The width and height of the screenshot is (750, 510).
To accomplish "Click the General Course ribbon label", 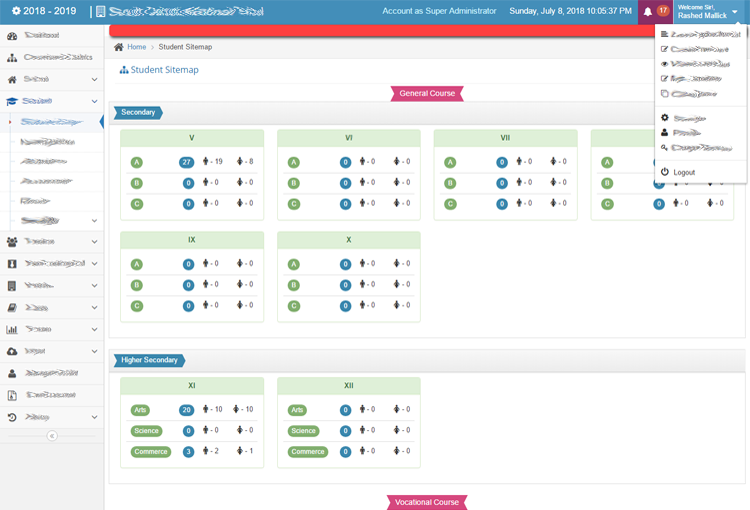I will tap(427, 93).
